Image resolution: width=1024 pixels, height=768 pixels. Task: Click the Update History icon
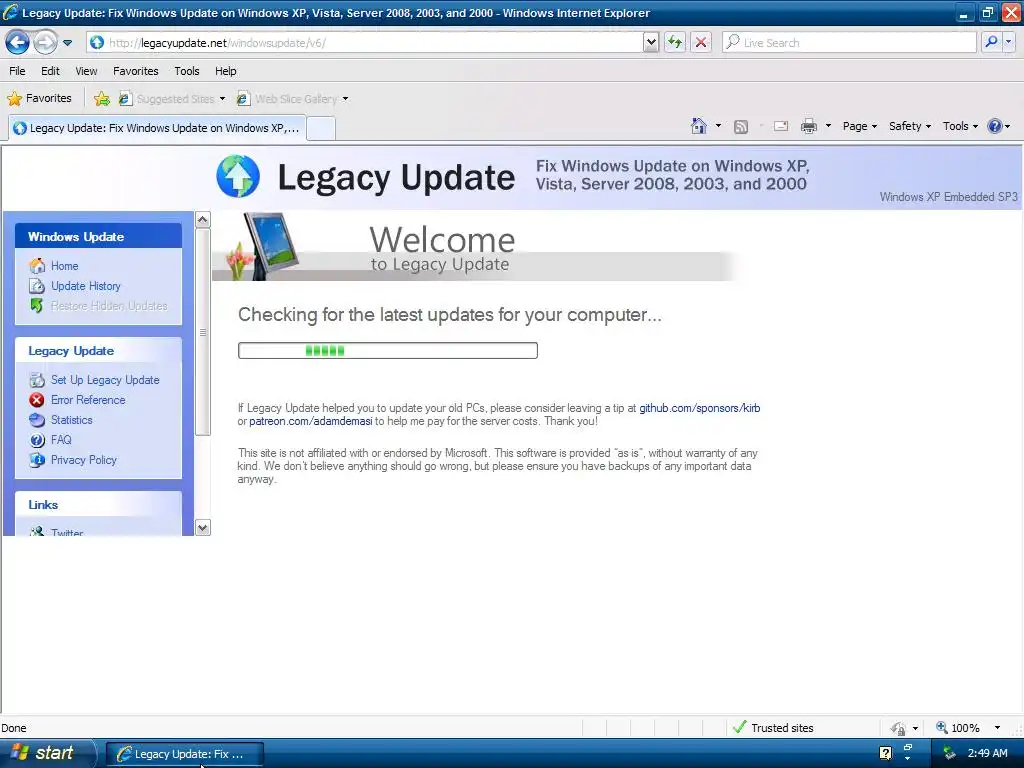pos(37,286)
